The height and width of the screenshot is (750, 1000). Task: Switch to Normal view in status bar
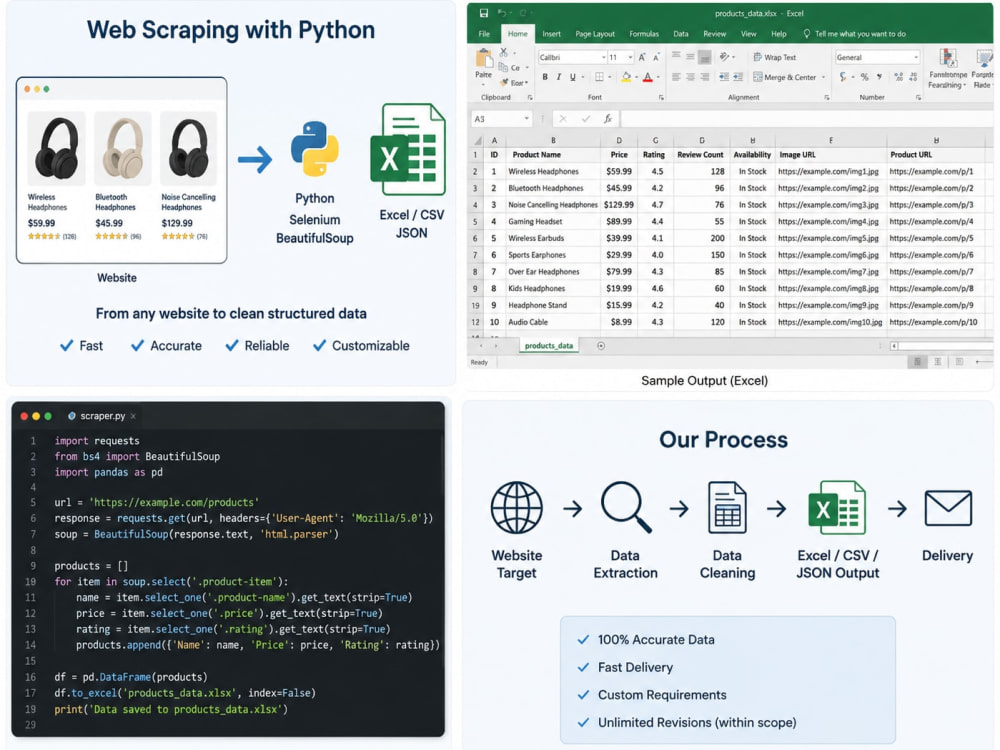pos(917,362)
